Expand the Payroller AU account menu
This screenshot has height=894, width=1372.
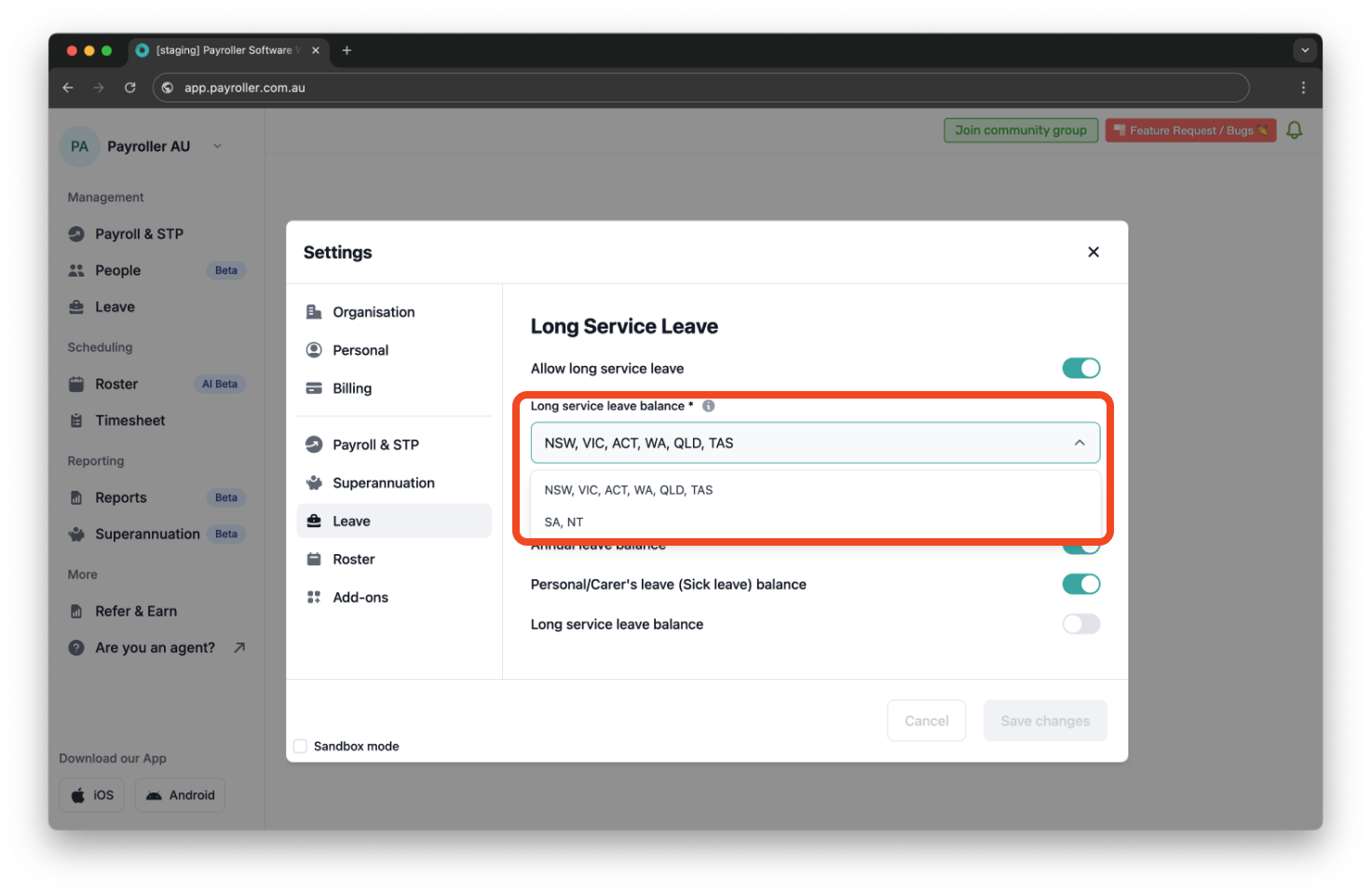218,146
